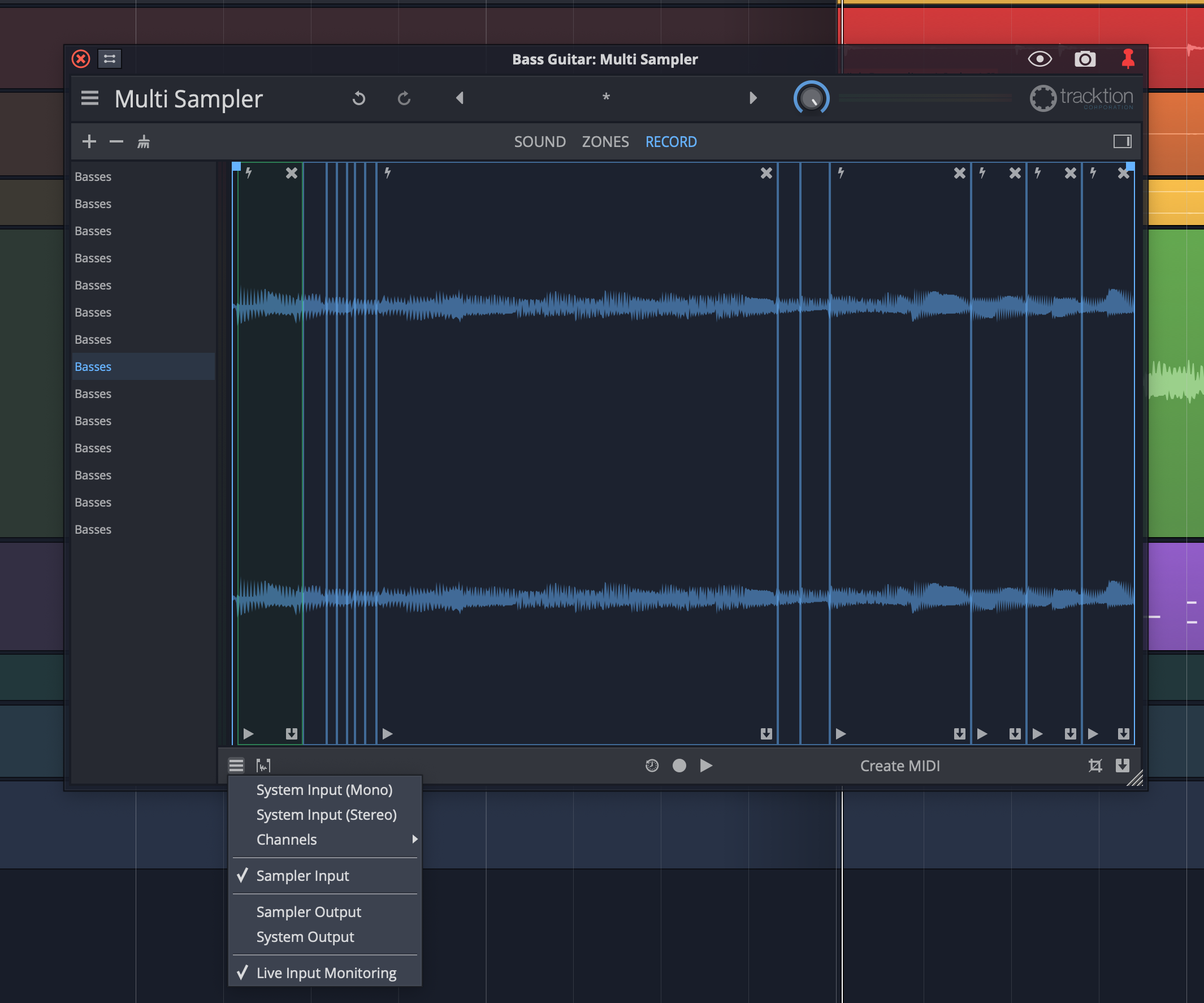Click the crop icon next to Create MIDI
Image resolution: width=1204 pixels, height=1003 pixels.
(1095, 765)
